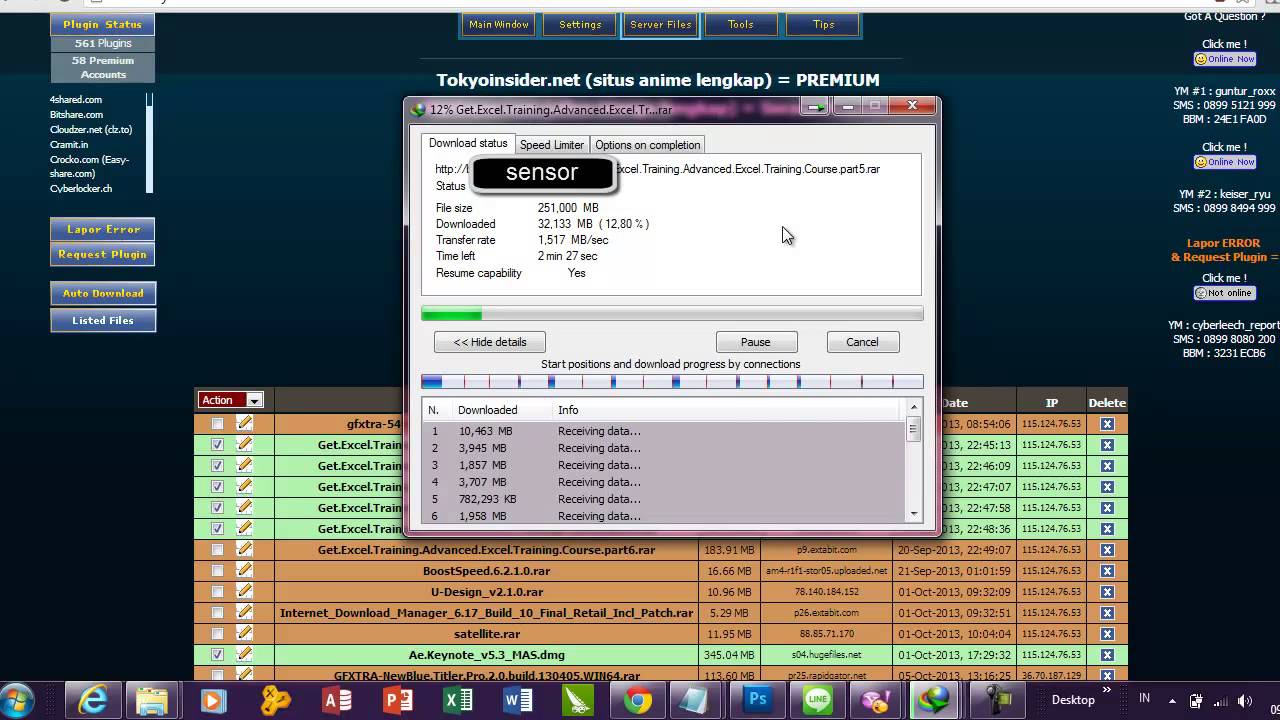Click the Auto Download sidebar button
This screenshot has height=720, width=1280.
103,293
